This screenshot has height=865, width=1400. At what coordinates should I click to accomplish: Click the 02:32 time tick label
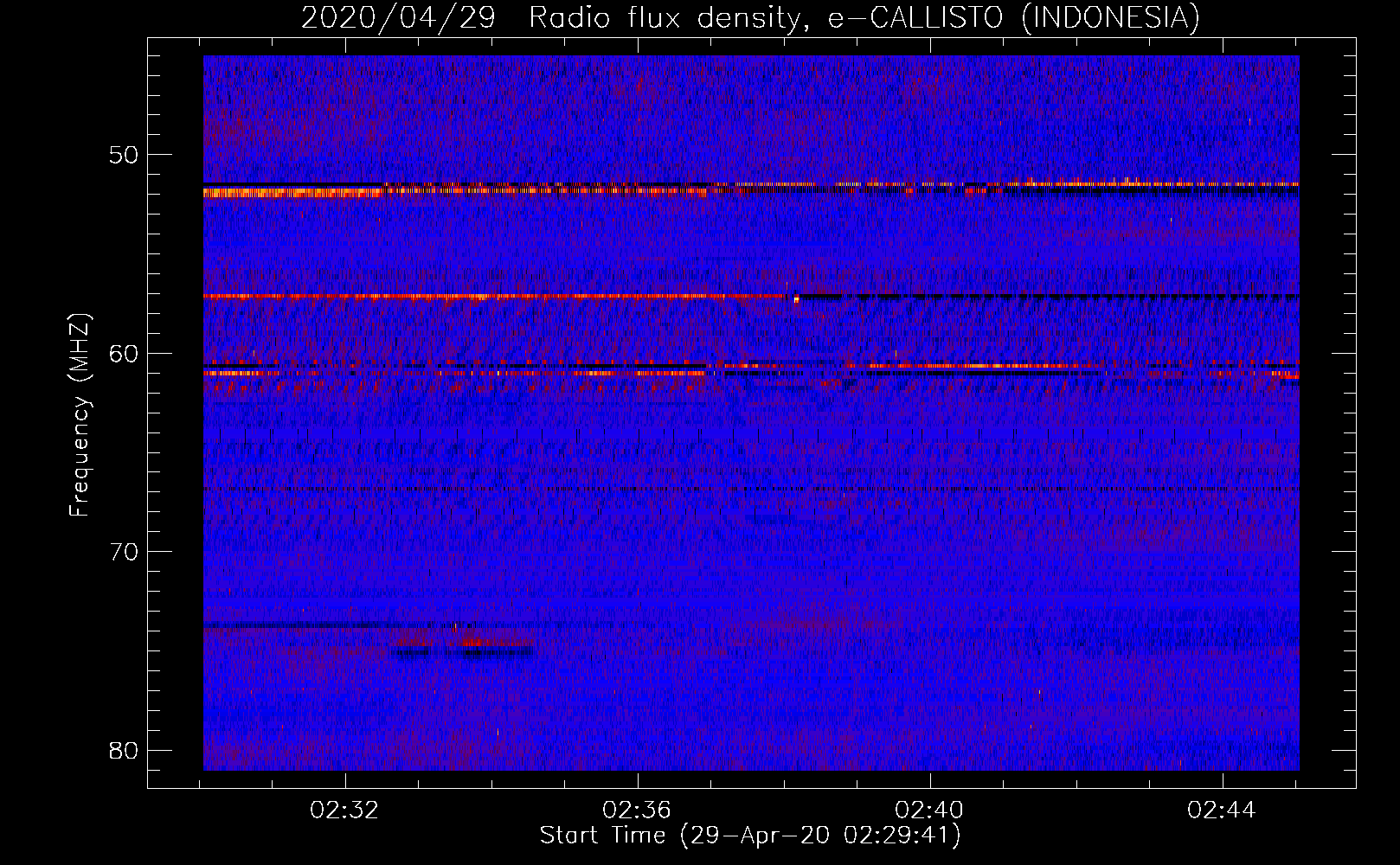[344, 811]
